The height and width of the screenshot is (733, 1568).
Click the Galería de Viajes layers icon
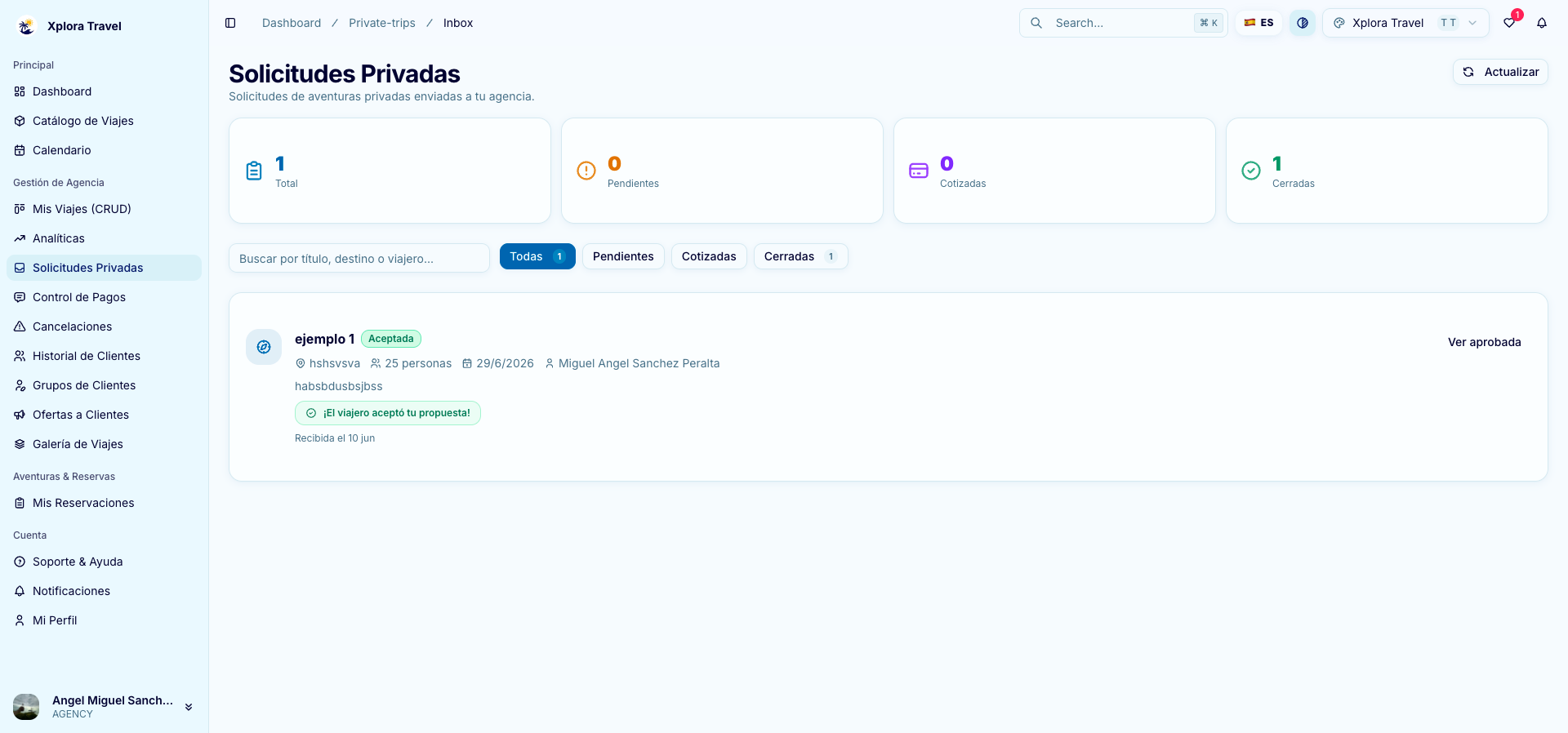[20, 444]
